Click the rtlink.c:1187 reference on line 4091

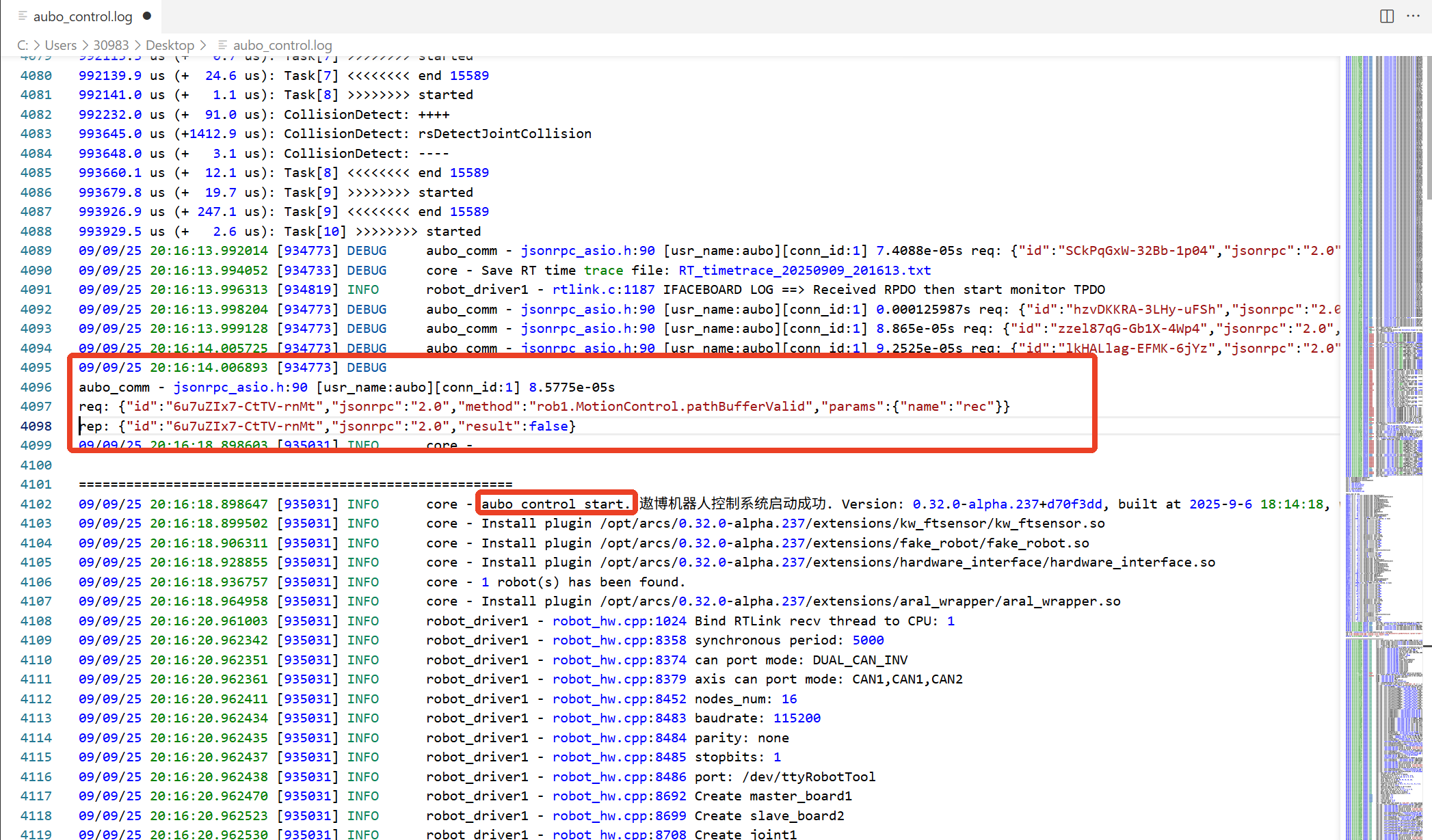pos(603,290)
